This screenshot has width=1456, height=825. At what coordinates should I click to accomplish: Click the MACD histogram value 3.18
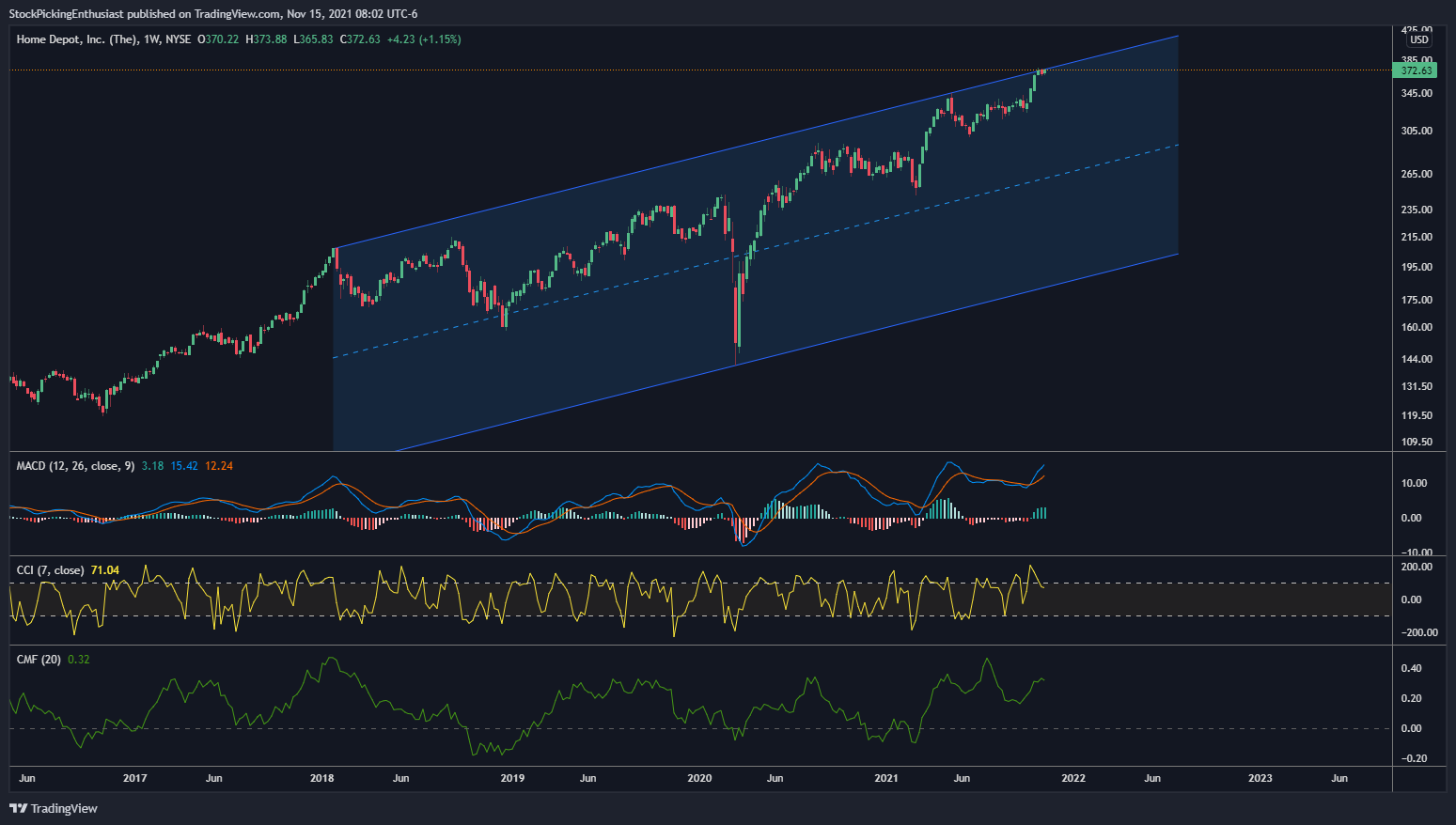[153, 466]
